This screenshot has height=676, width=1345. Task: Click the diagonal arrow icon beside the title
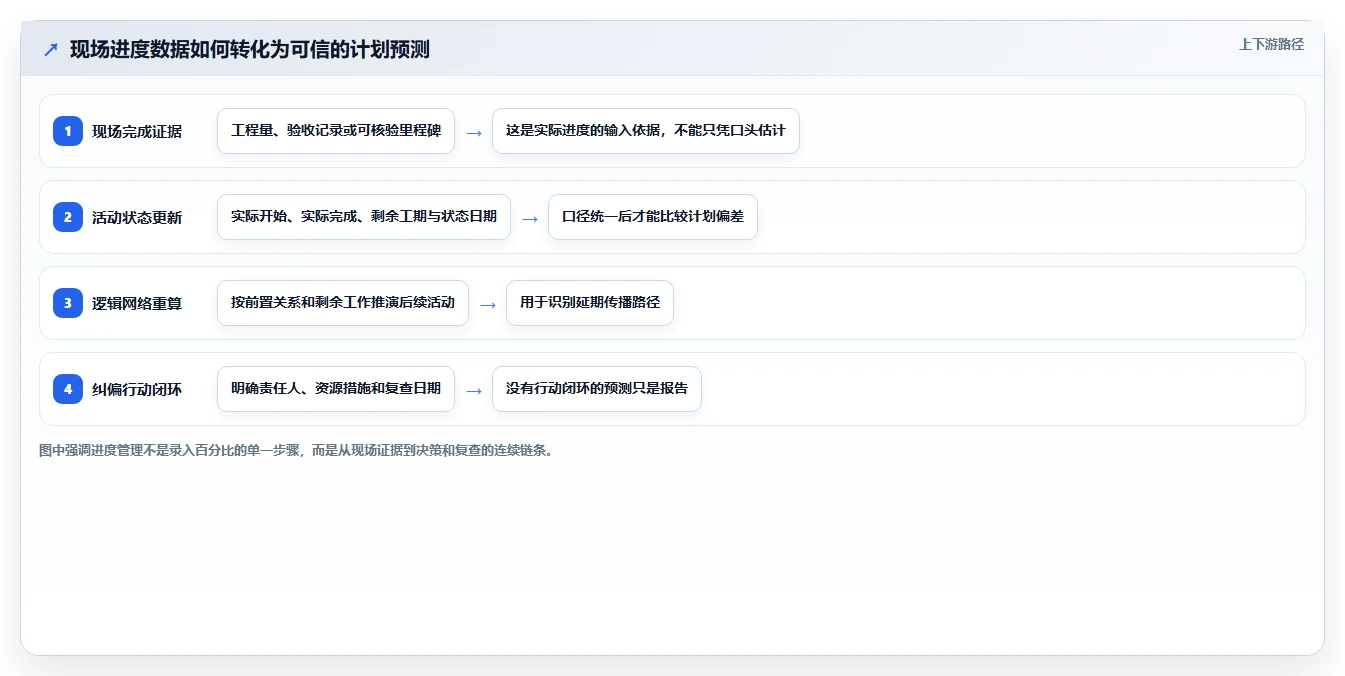50,49
